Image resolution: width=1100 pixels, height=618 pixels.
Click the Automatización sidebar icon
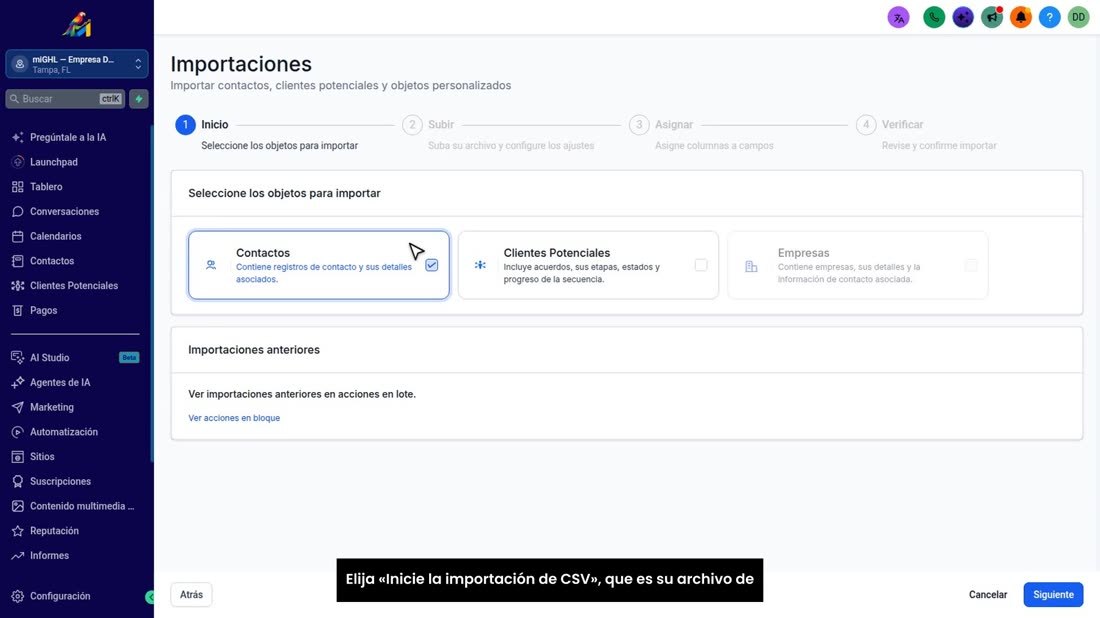(18, 432)
